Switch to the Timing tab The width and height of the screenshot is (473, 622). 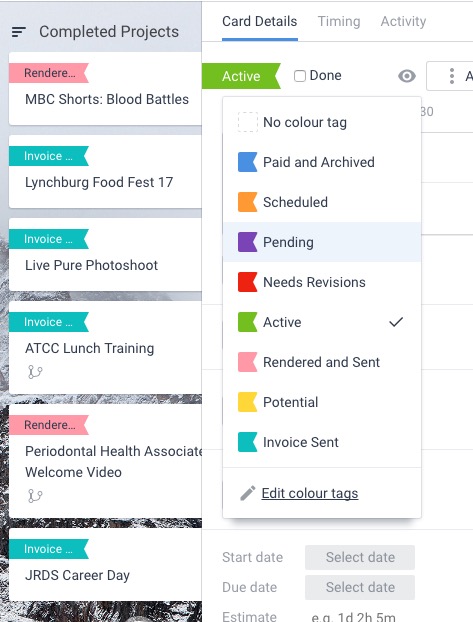[x=339, y=21]
